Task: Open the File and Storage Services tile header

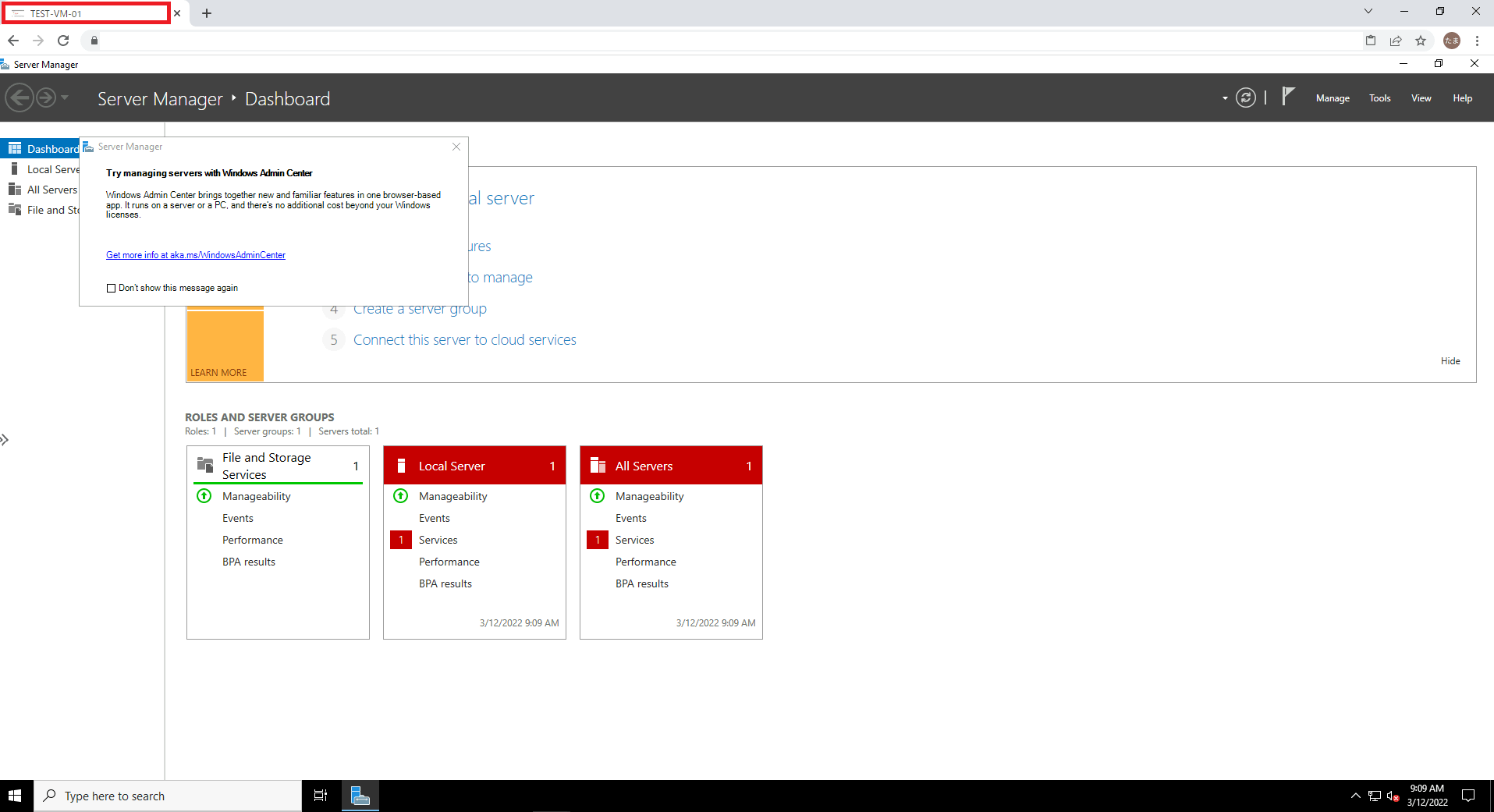Action: tap(278, 466)
